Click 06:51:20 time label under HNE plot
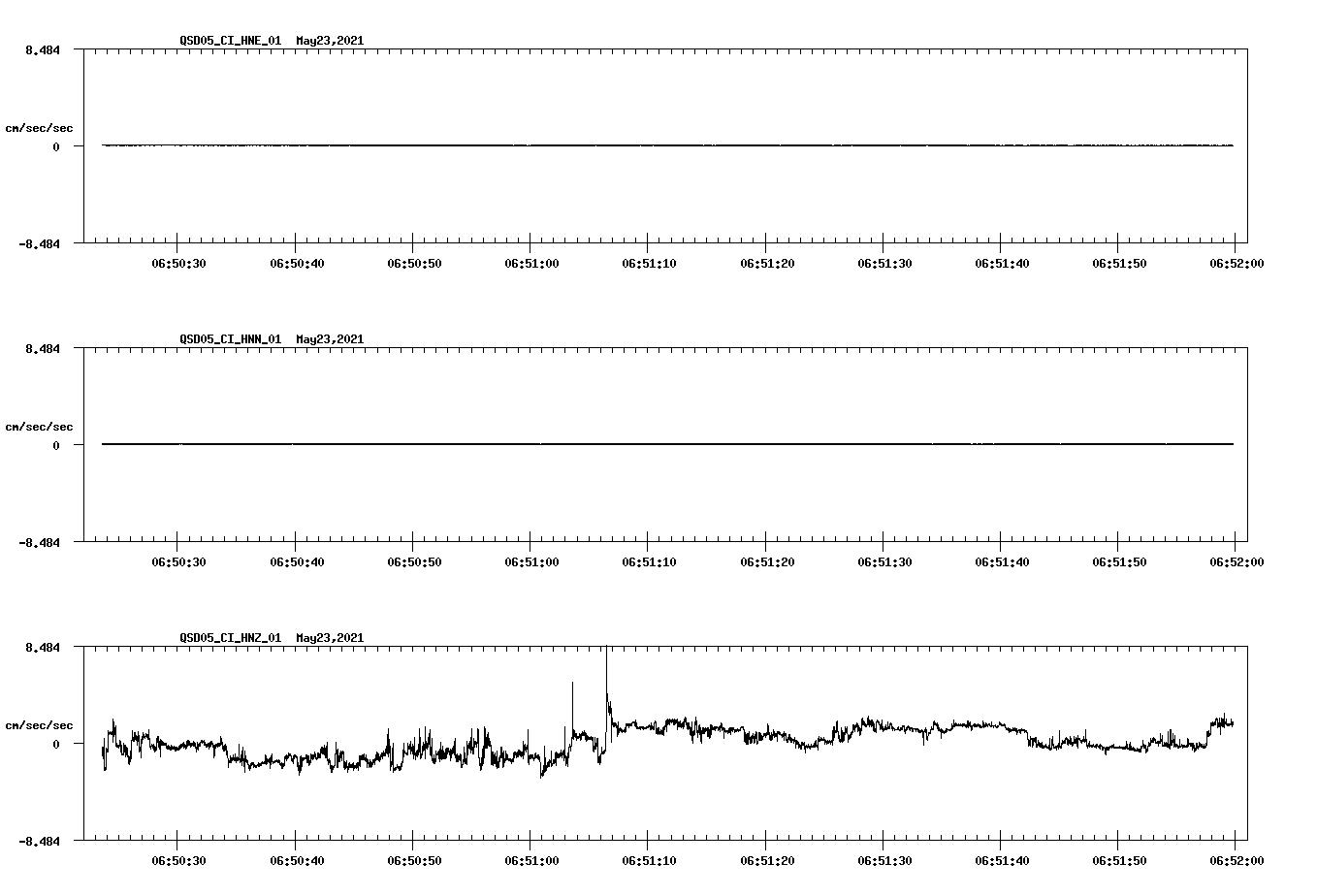 click(767, 263)
